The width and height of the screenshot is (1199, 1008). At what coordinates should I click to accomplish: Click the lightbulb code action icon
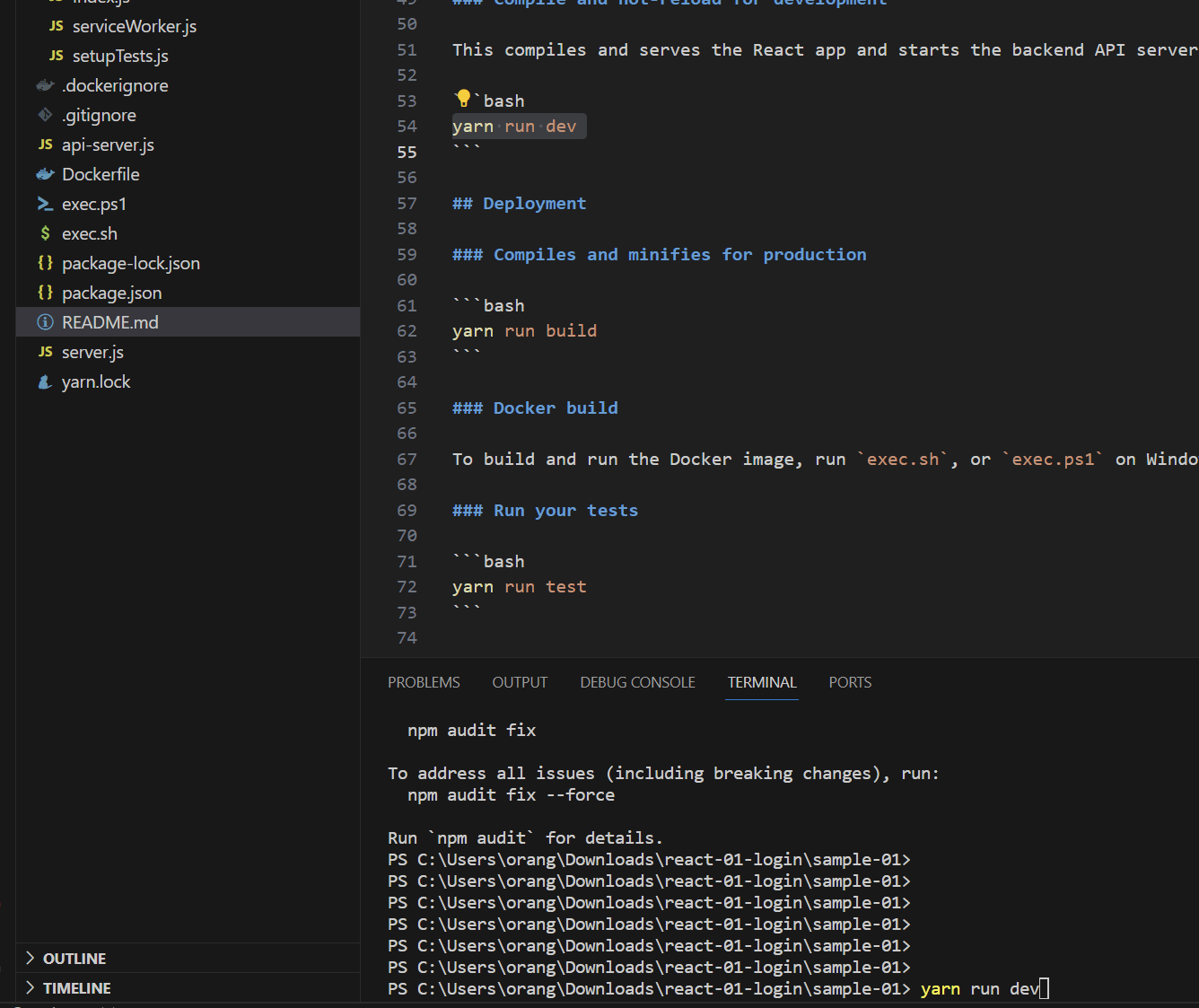pyautogui.click(x=463, y=99)
